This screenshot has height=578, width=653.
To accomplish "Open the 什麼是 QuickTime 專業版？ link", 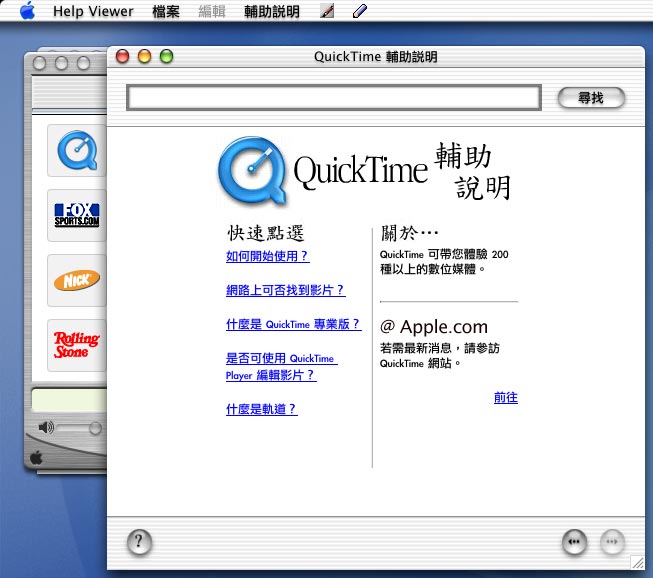I will 293,324.
